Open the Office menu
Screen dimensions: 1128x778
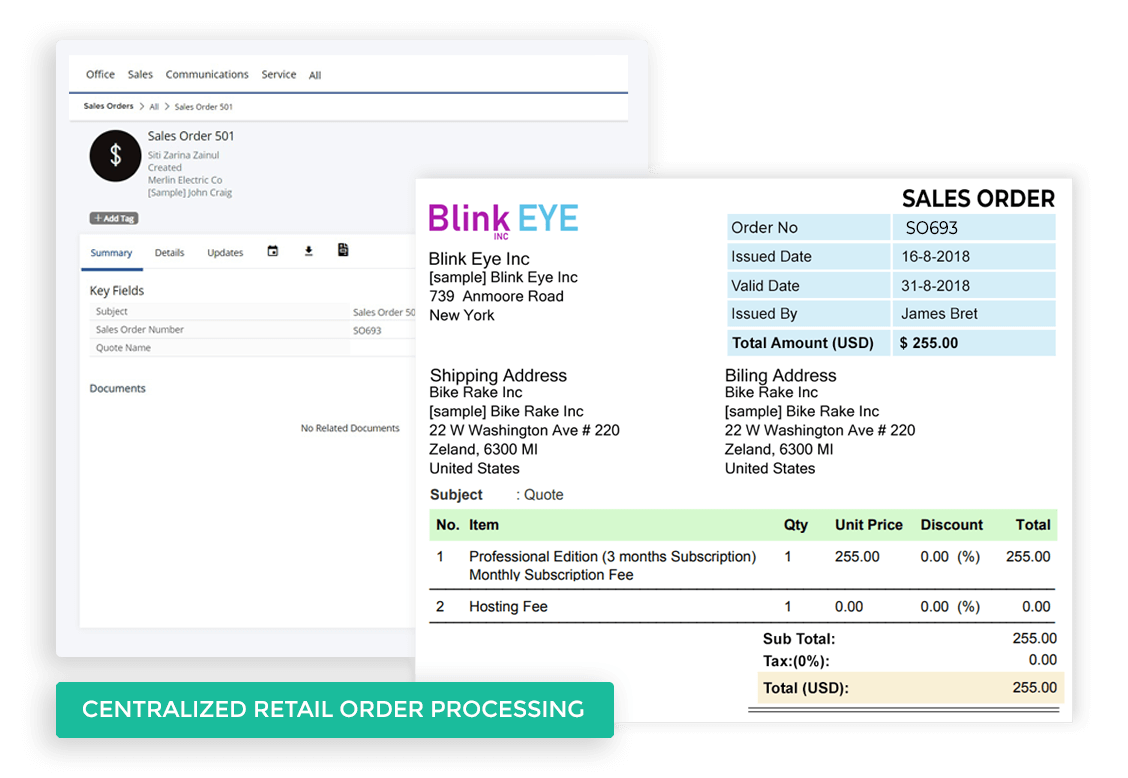point(100,74)
